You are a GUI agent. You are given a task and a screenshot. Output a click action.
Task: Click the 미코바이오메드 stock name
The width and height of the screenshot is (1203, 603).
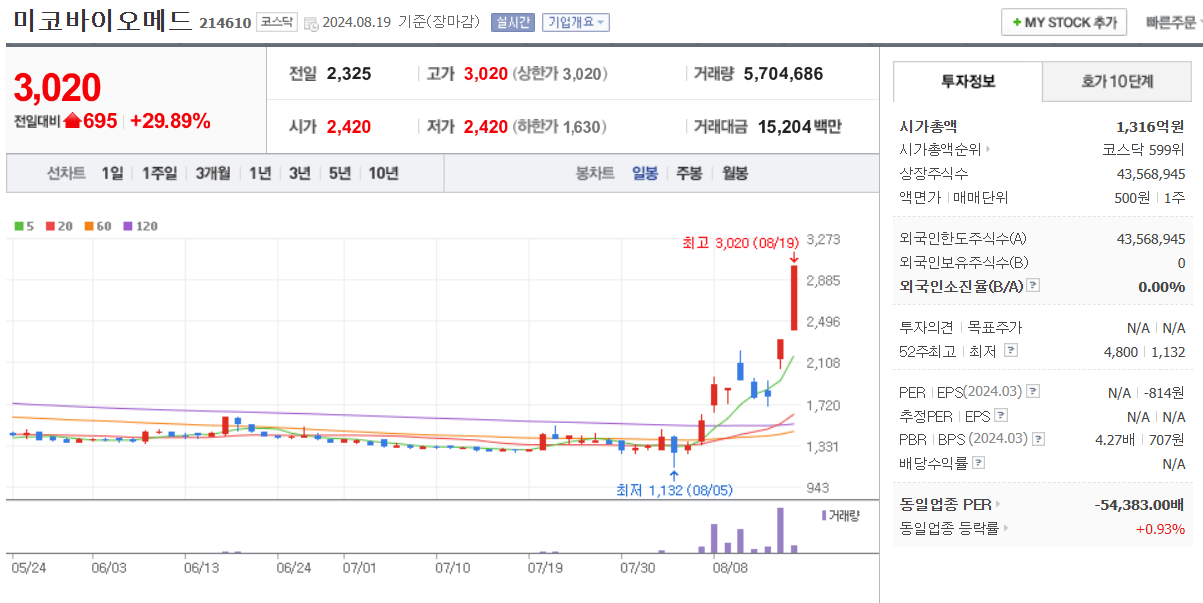click(103, 21)
